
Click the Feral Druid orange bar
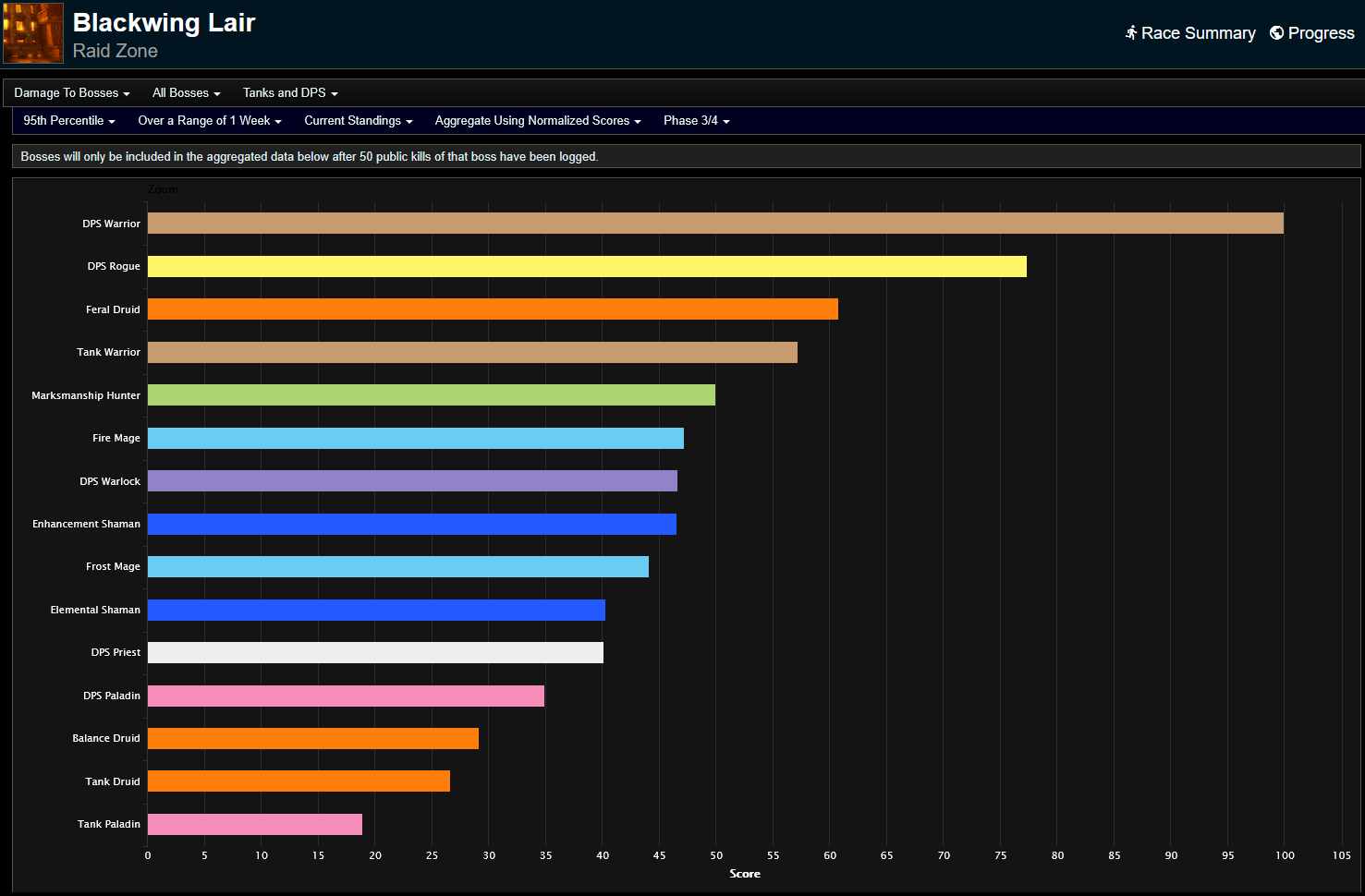tap(493, 309)
